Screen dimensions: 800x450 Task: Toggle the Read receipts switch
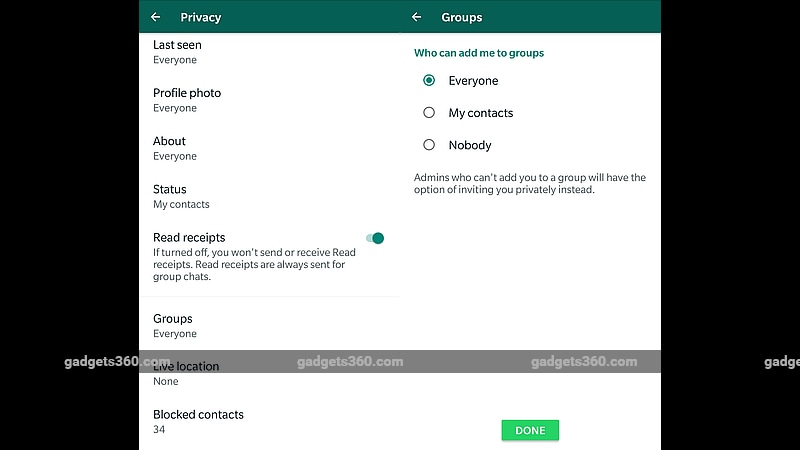375,238
